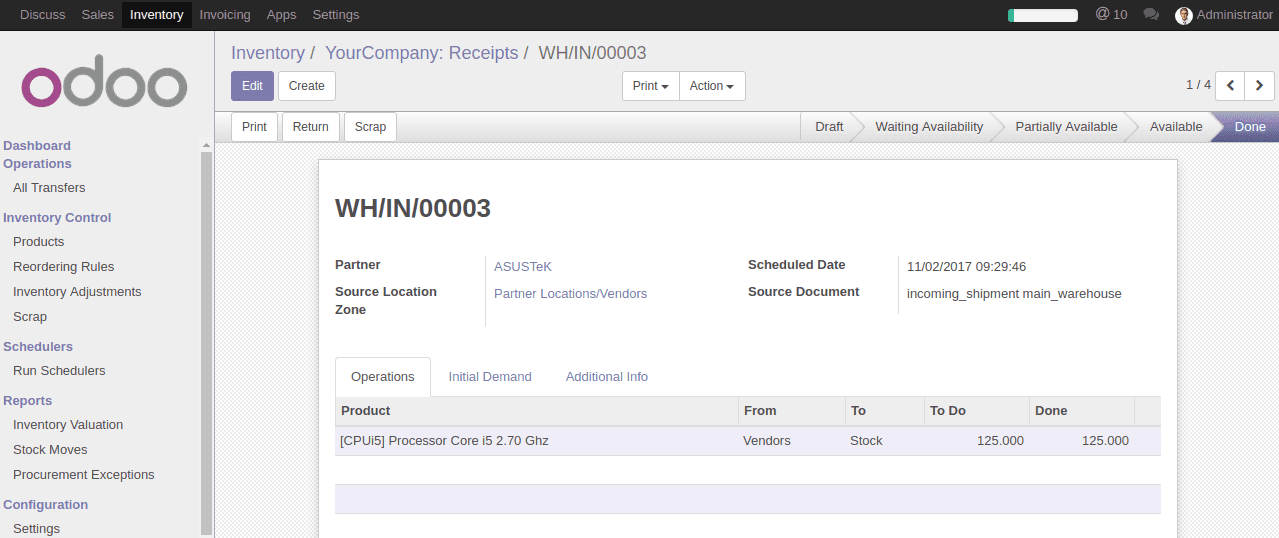This screenshot has width=1279, height=538.
Task: Click the Administrator avatar picture
Action: tap(1184, 15)
